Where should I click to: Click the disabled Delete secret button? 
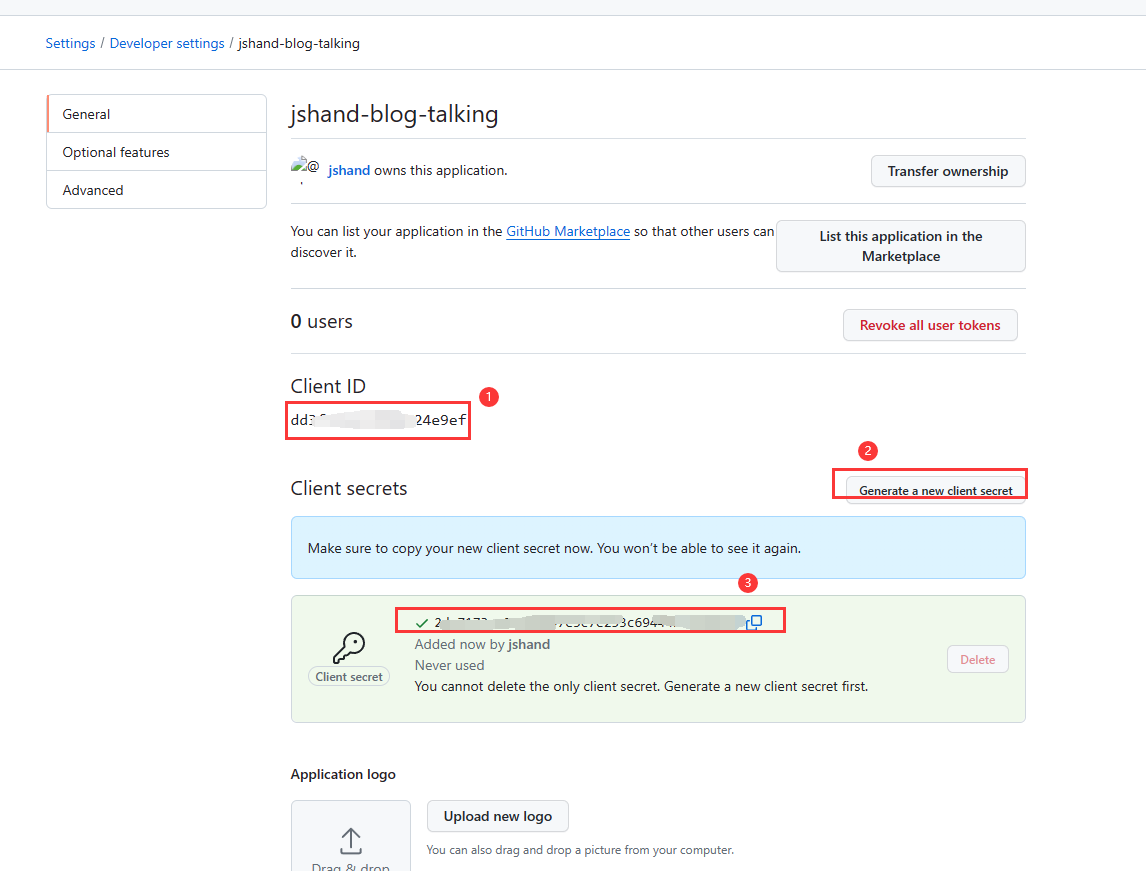(978, 659)
